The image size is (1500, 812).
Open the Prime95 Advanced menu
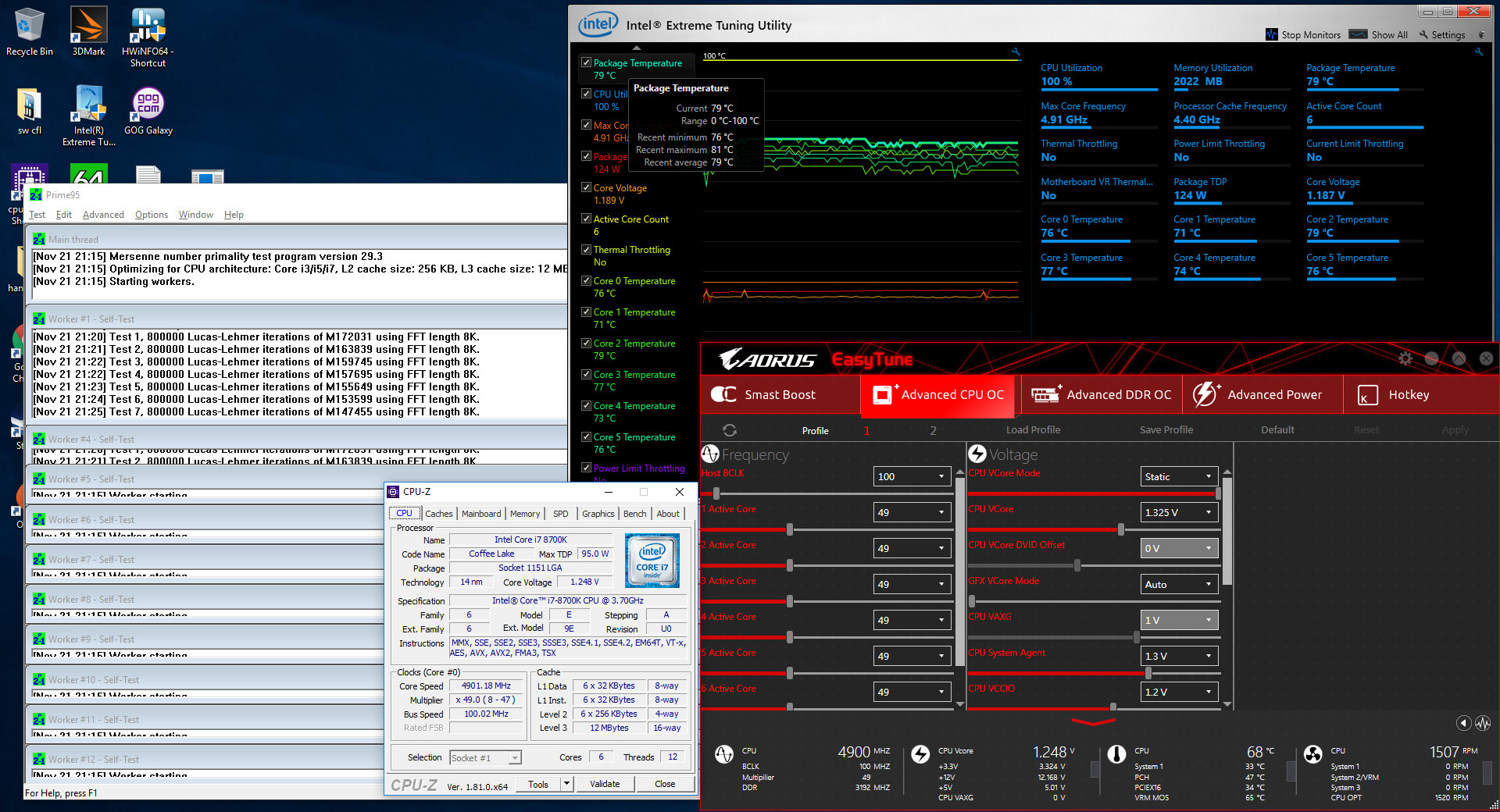click(103, 215)
